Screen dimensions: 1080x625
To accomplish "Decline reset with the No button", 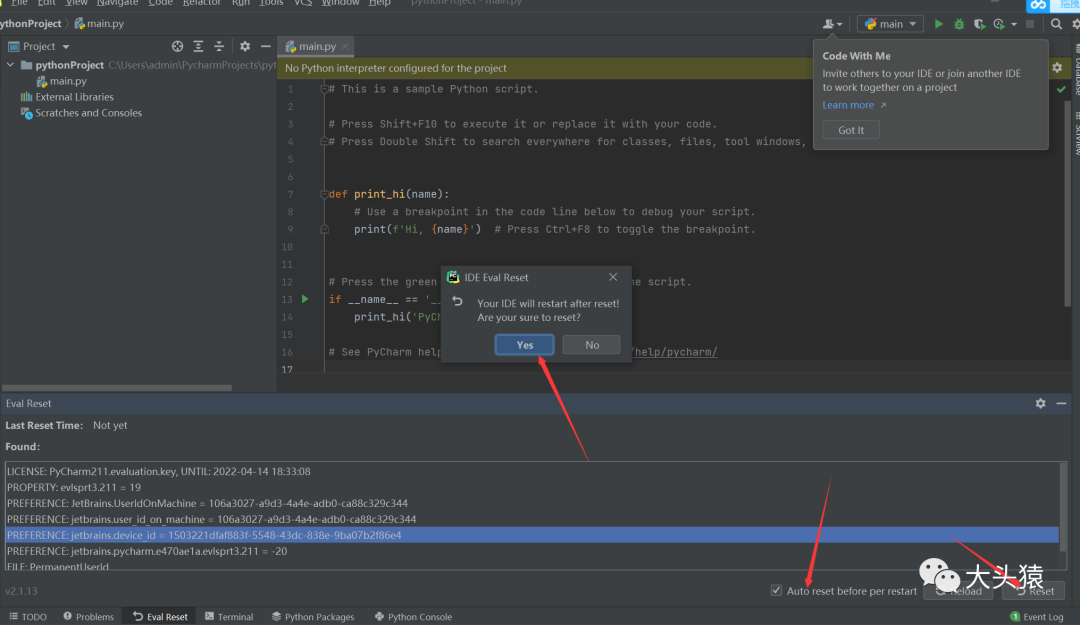I will (x=592, y=345).
